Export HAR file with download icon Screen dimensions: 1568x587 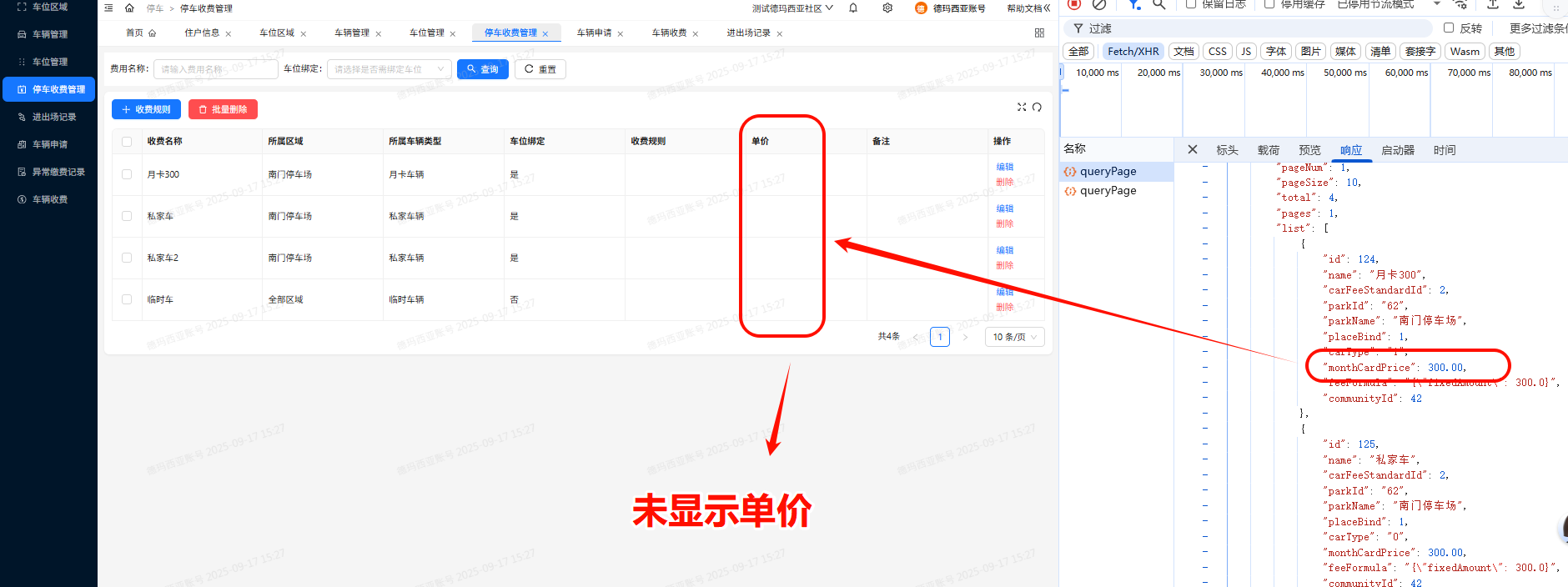point(1519,4)
